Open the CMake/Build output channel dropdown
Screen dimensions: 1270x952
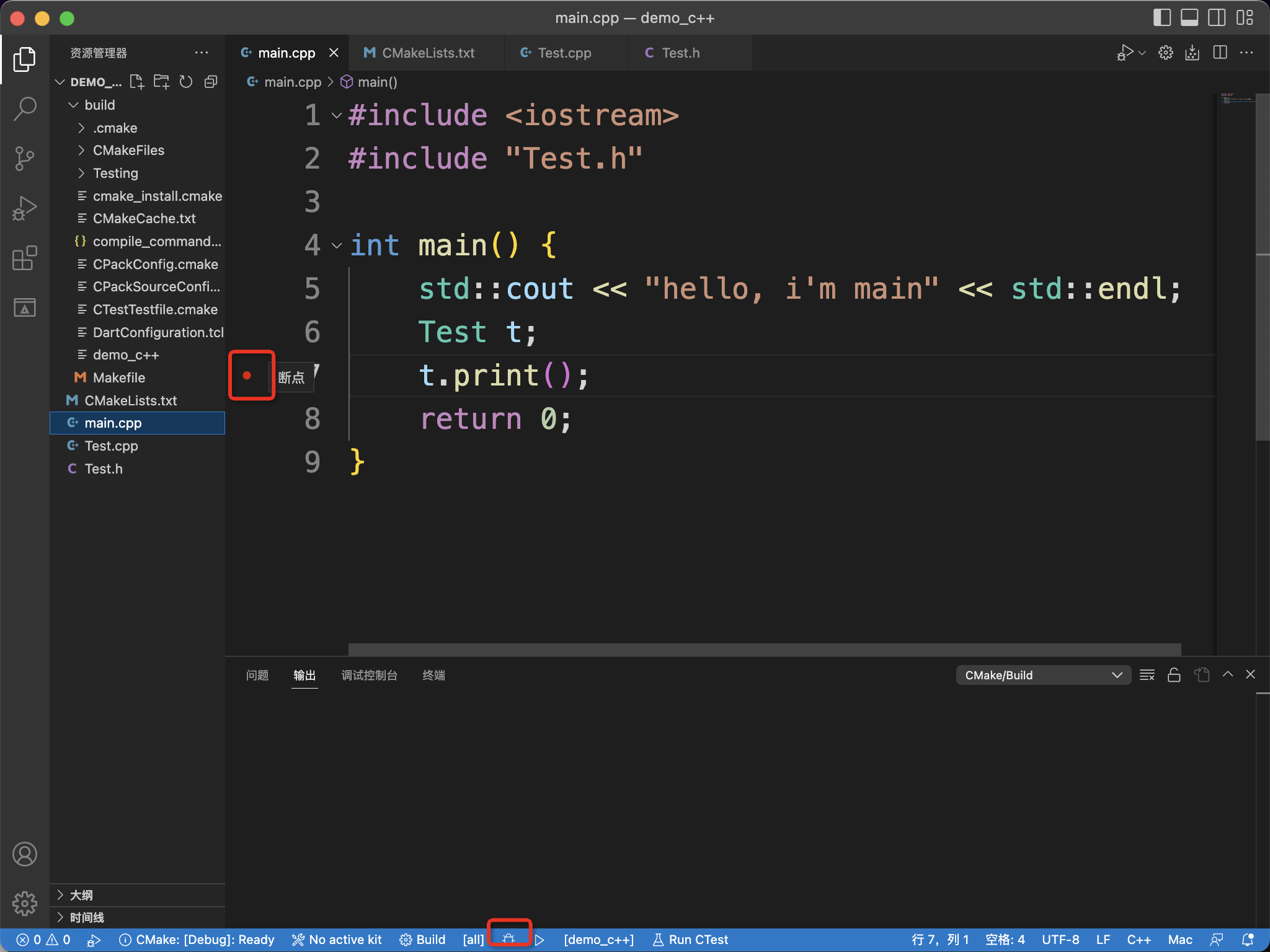1043,675
